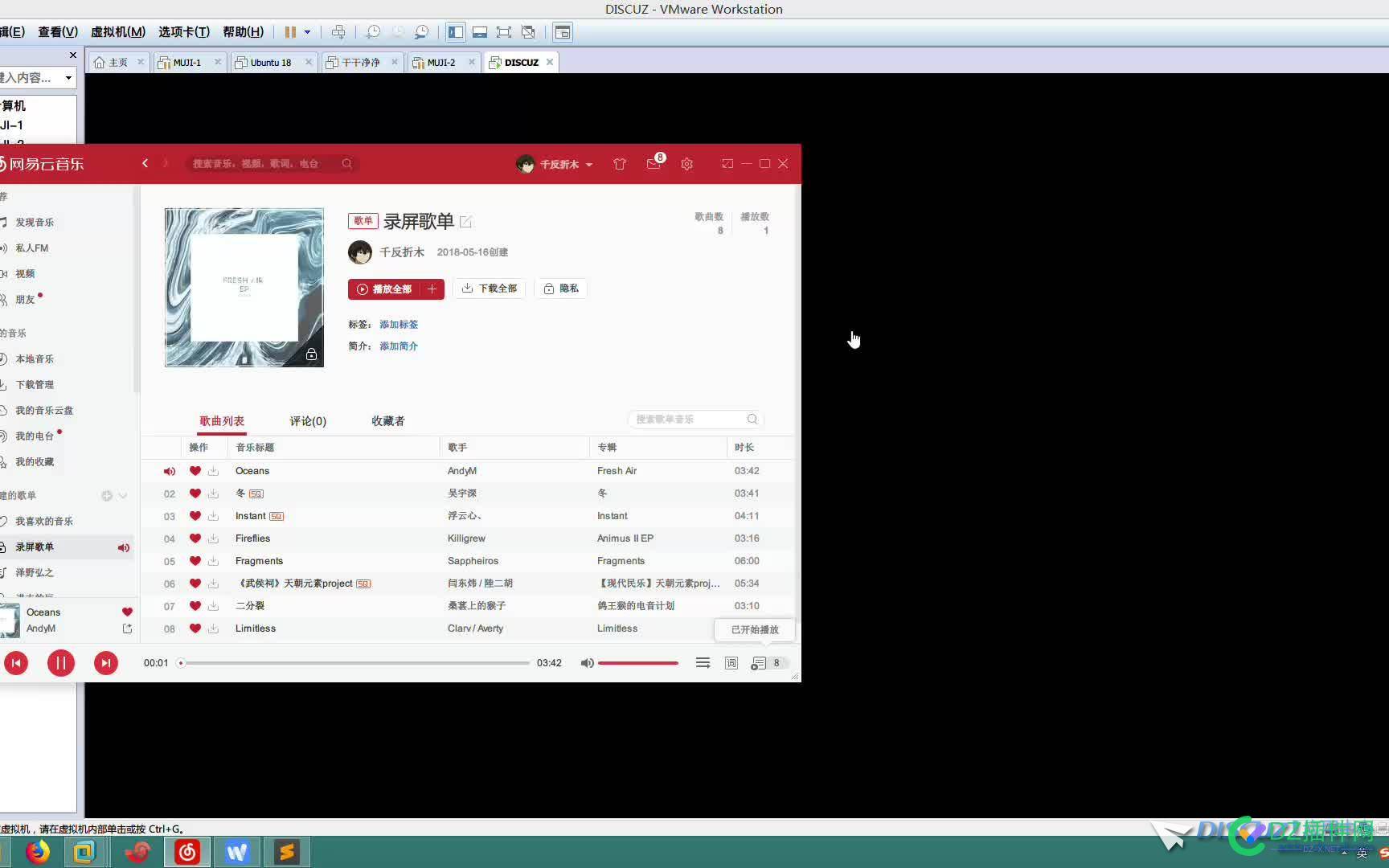Open the playback mode dropdown
This screenshot has height=868, width=1389.
703,662
